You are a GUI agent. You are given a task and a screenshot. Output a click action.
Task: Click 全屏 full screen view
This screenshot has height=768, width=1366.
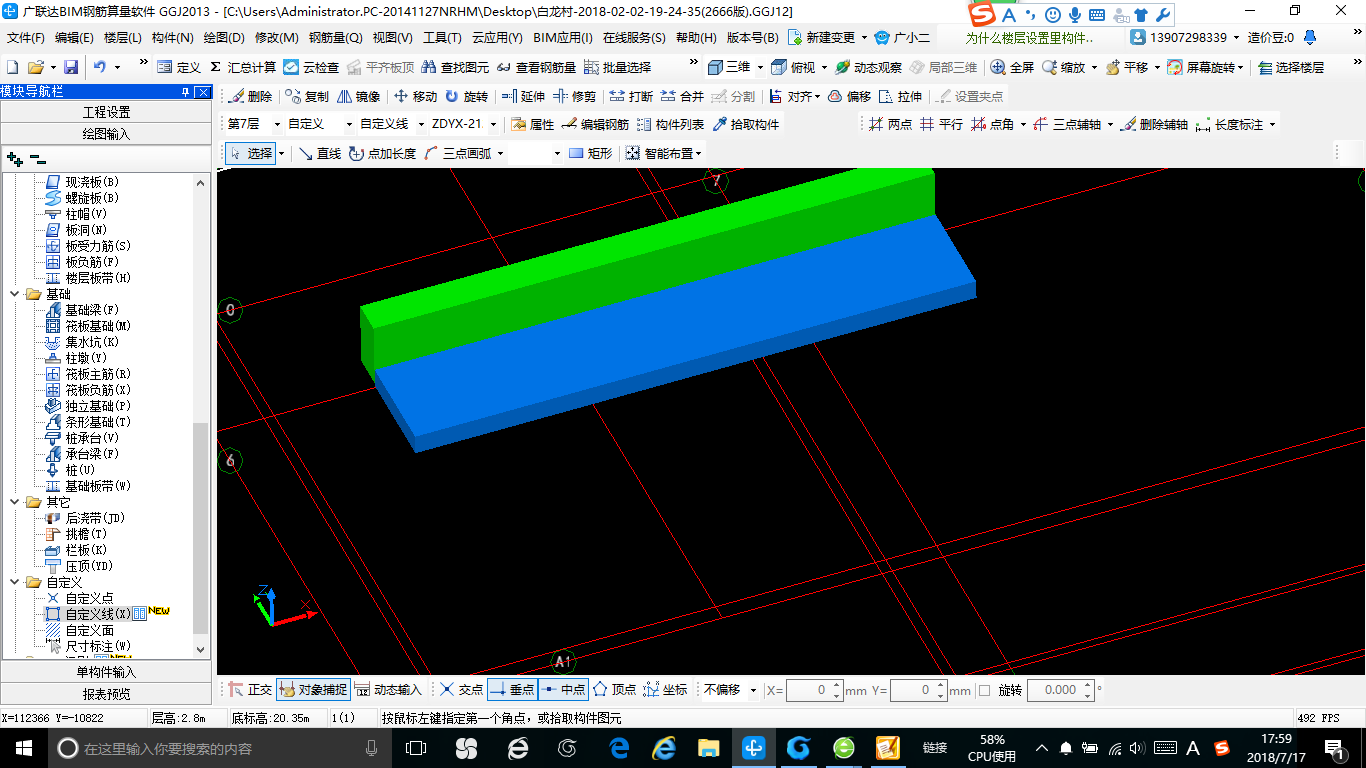tap(1012, 67)
